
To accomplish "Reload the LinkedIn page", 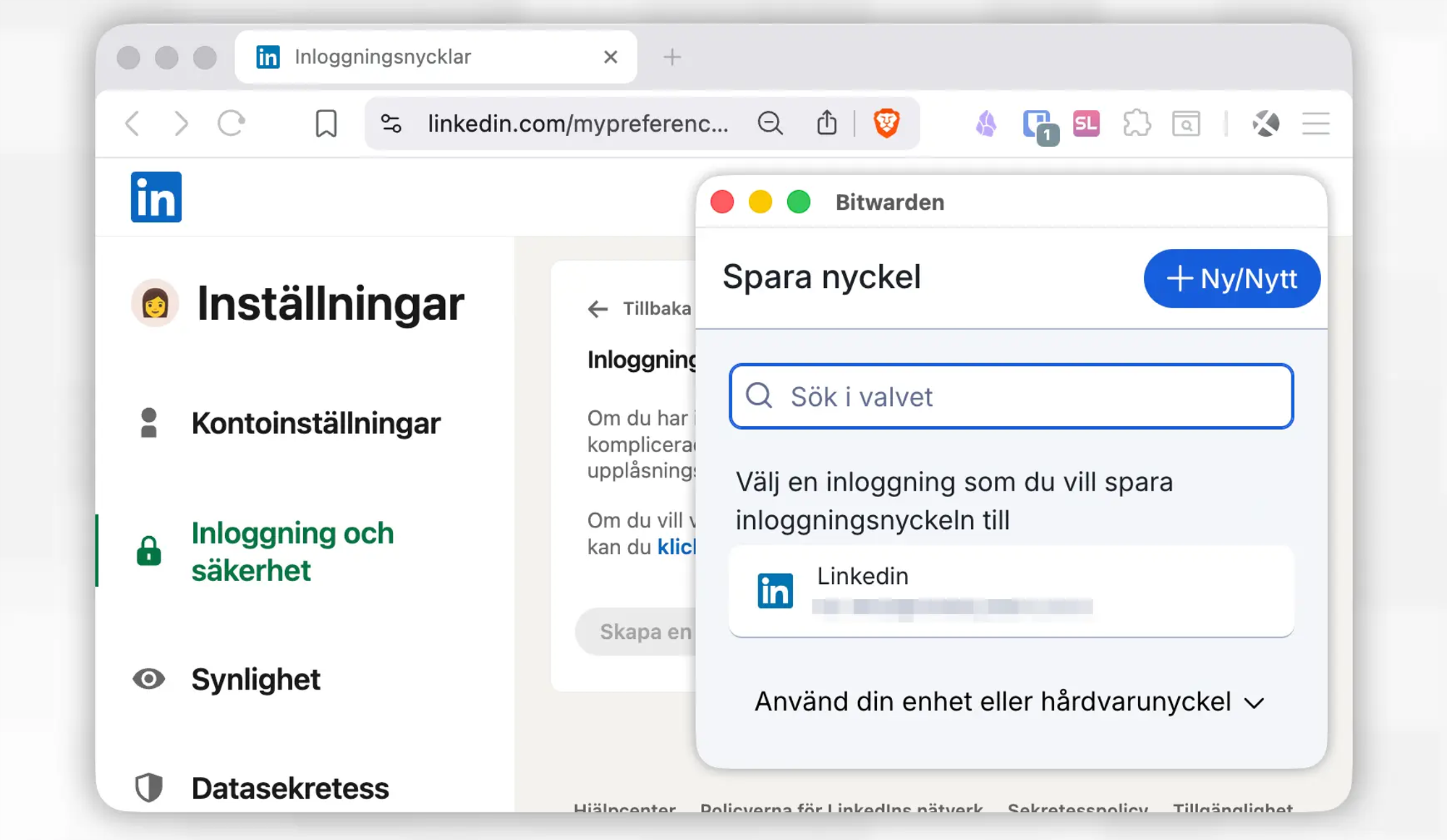I will pyautogui.click(x=232, y=124).
